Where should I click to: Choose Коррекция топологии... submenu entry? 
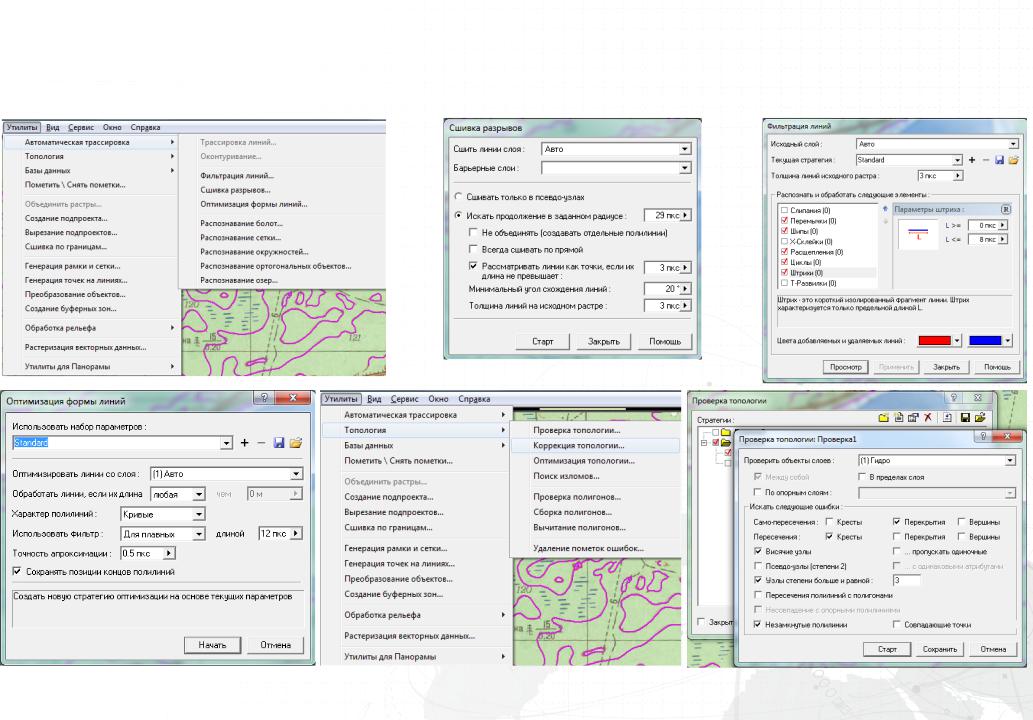[x=578, y=446]
